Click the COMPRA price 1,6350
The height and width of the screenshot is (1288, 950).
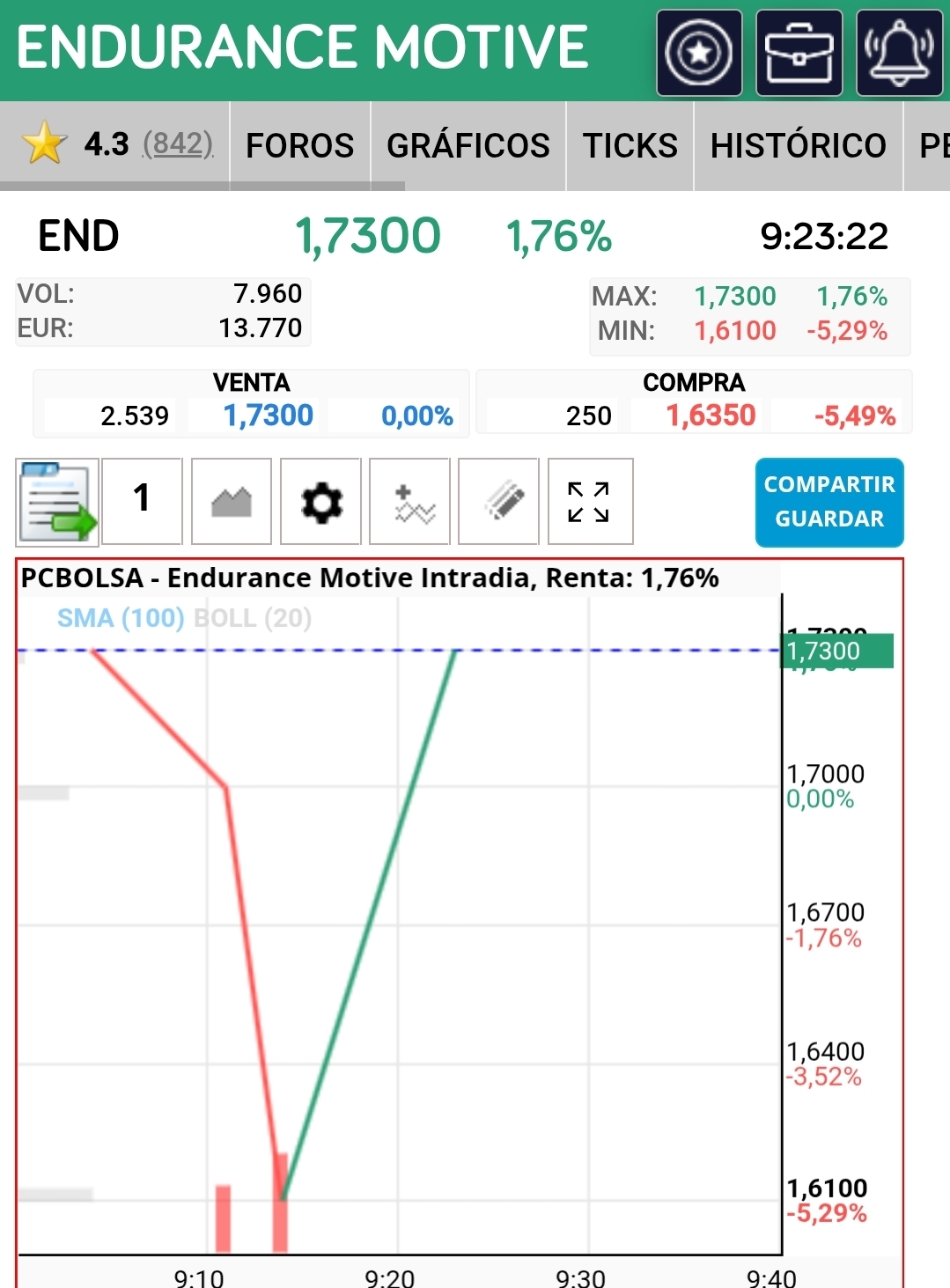[711, 415]
